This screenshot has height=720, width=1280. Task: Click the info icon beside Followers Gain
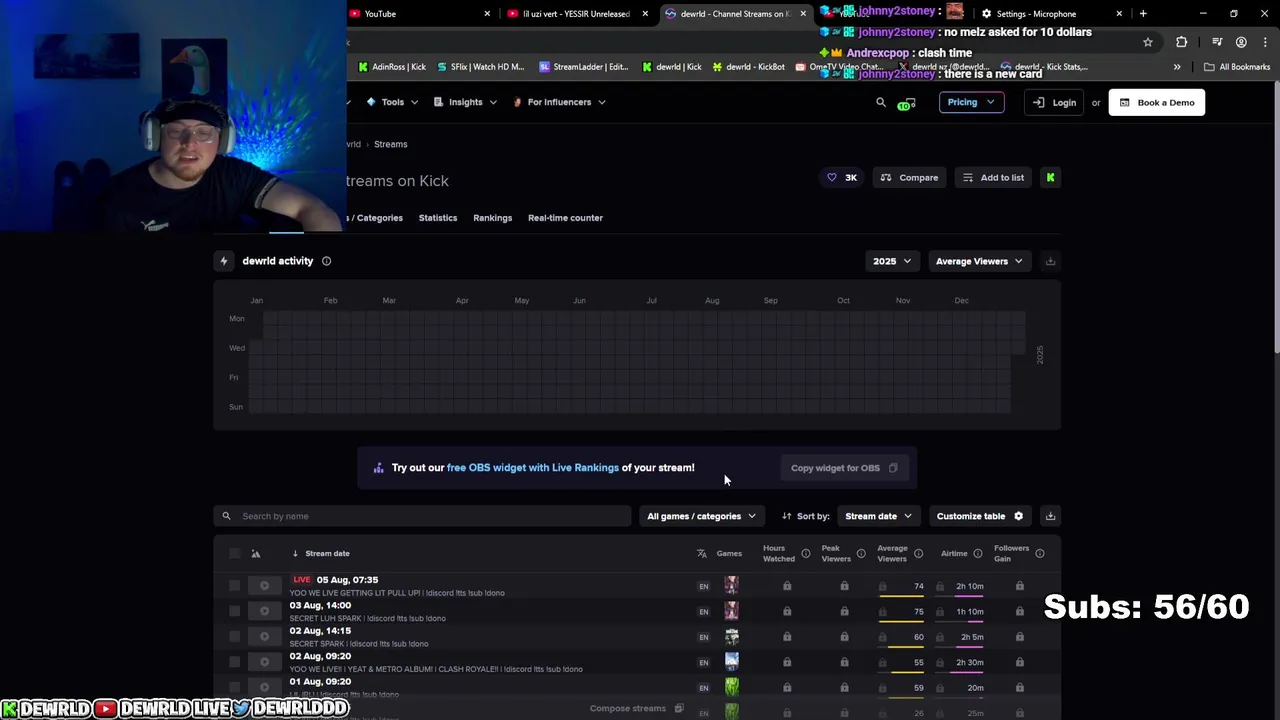pos(1040,554)
